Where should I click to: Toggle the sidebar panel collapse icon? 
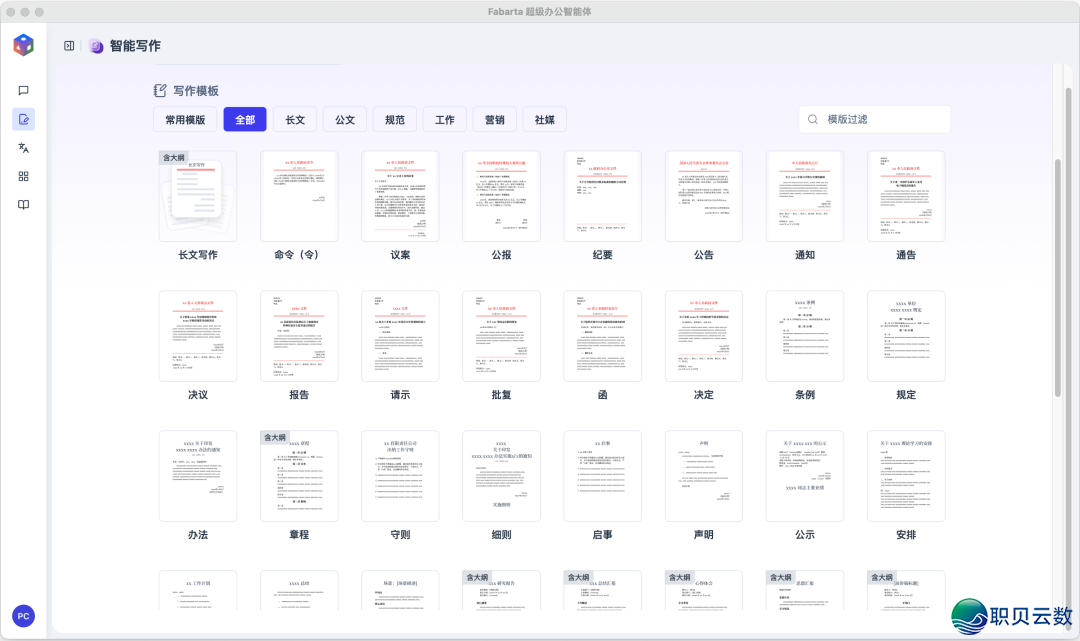69,46
